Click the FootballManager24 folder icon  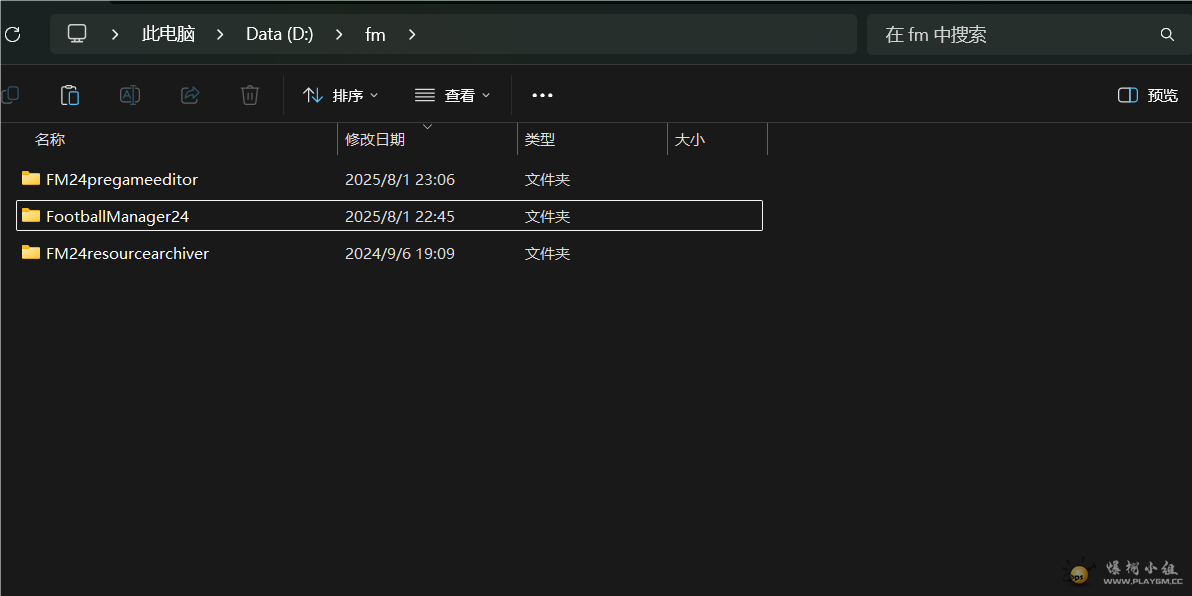pyautogui.click(x=31, y=215)
